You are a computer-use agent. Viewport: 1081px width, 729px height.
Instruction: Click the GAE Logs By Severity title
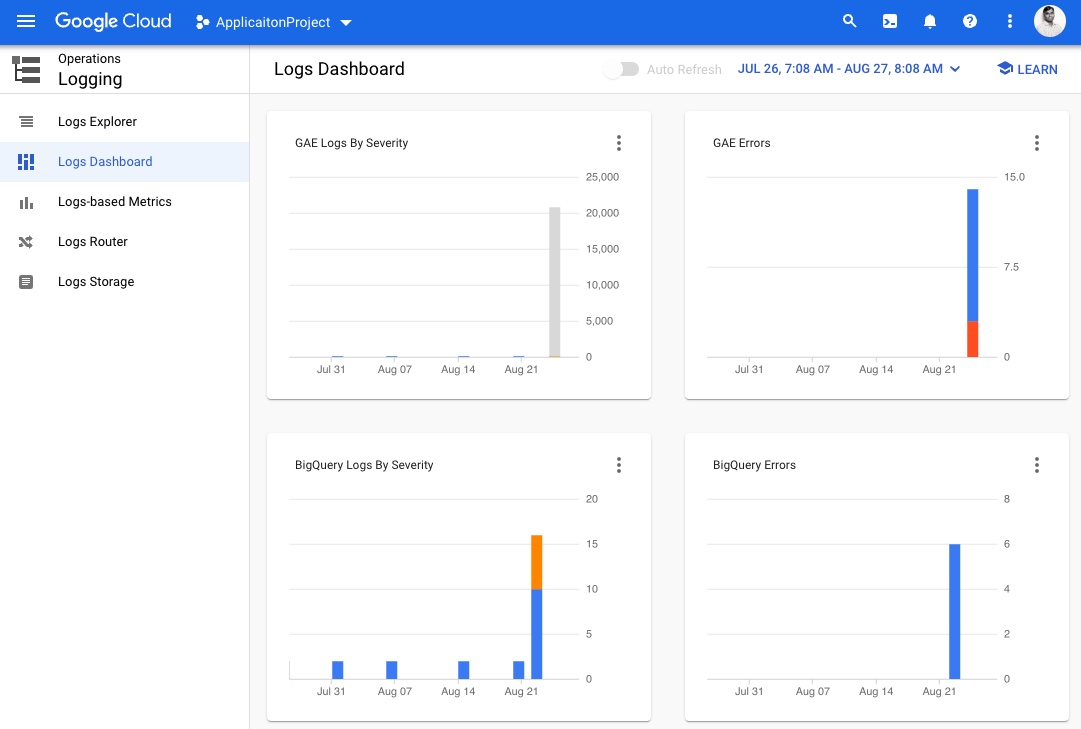[x=352, y=143]
